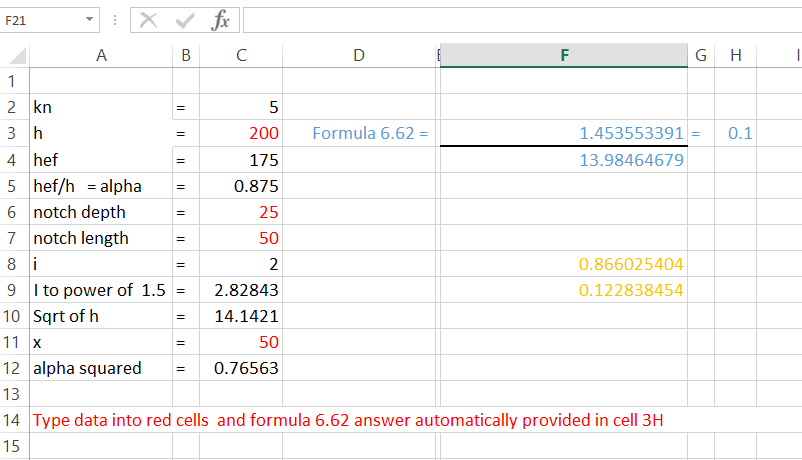
Task: Select row 14 header
Action: tap(13, 420)
